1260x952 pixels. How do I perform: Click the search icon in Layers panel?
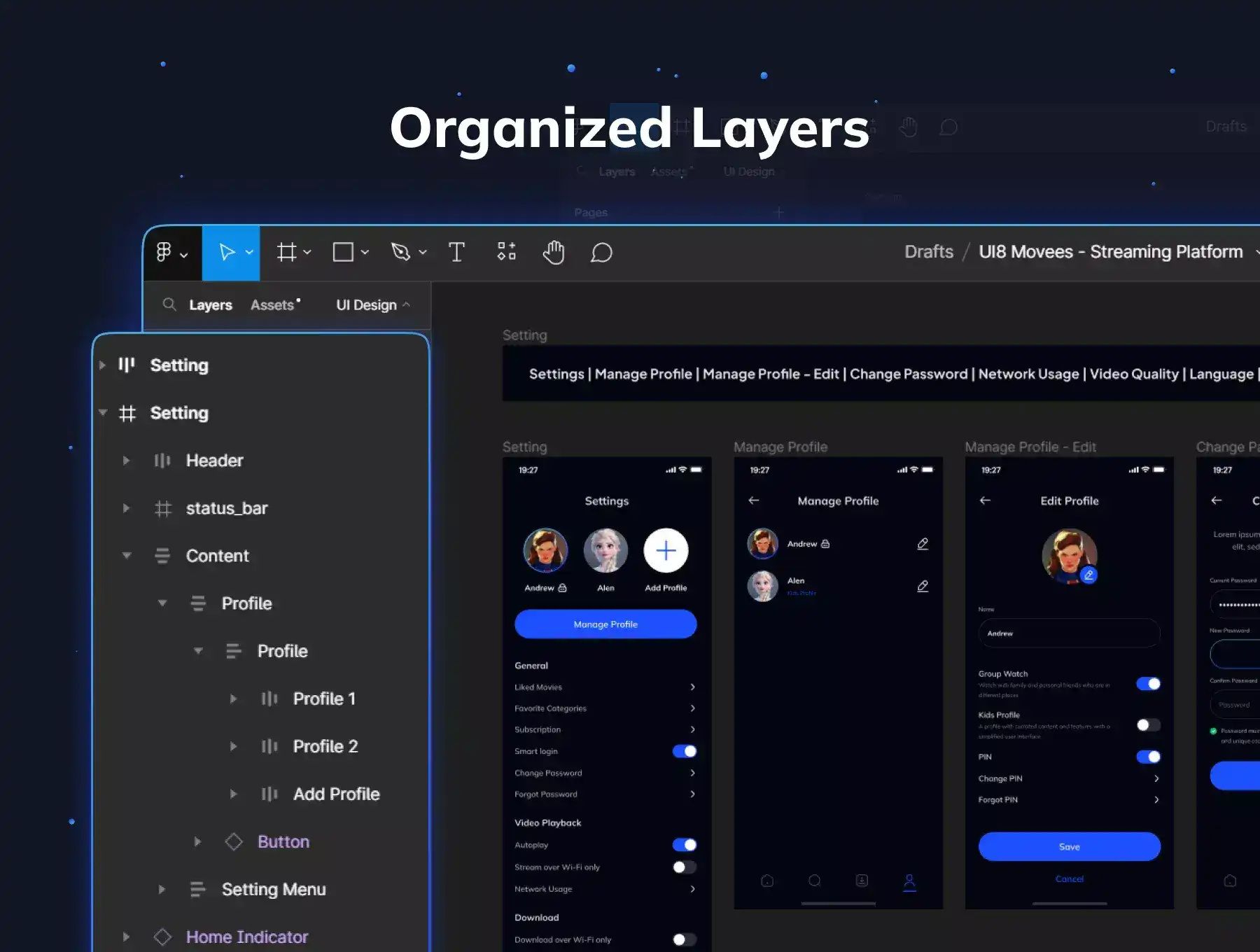(x=169, y=304)
